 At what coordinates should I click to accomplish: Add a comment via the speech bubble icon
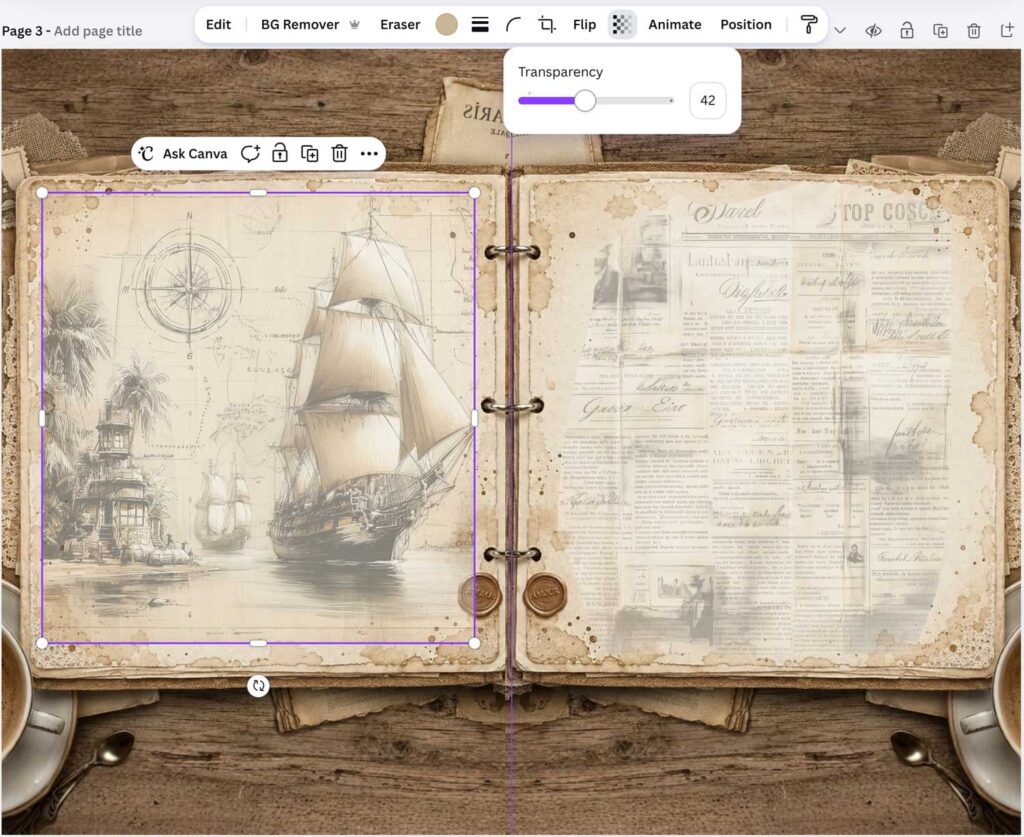click(x=250, y=154)
